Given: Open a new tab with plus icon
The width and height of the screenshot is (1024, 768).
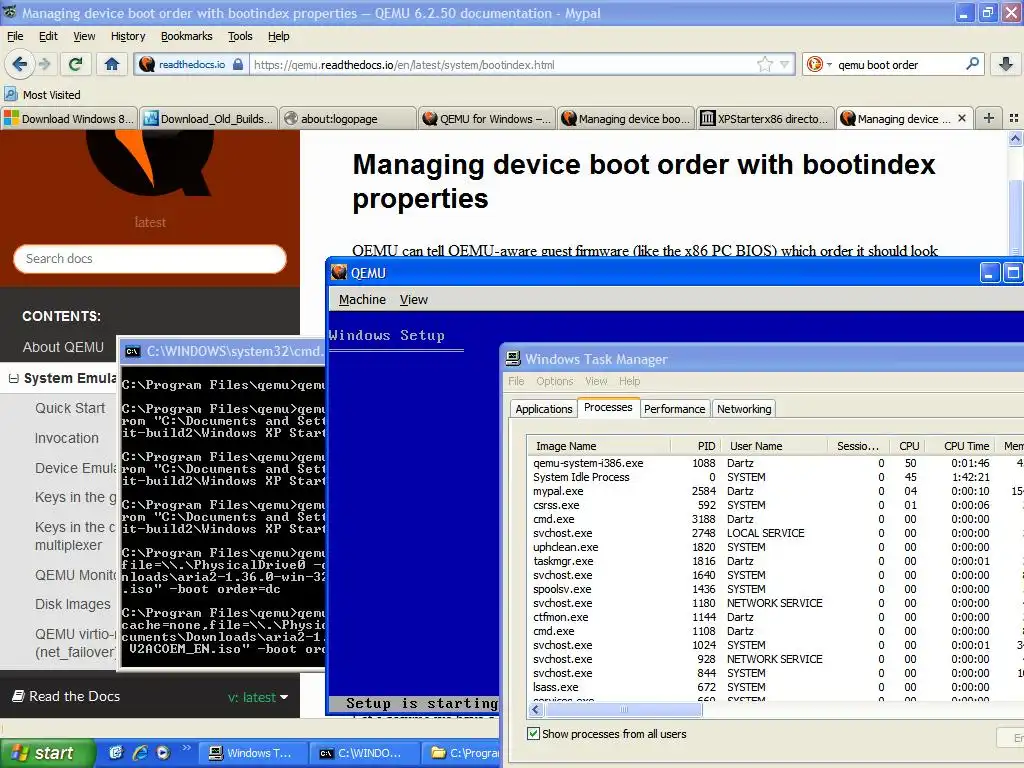Looking at the screenshot, I should pyautogui.click(x=989, y=118).
